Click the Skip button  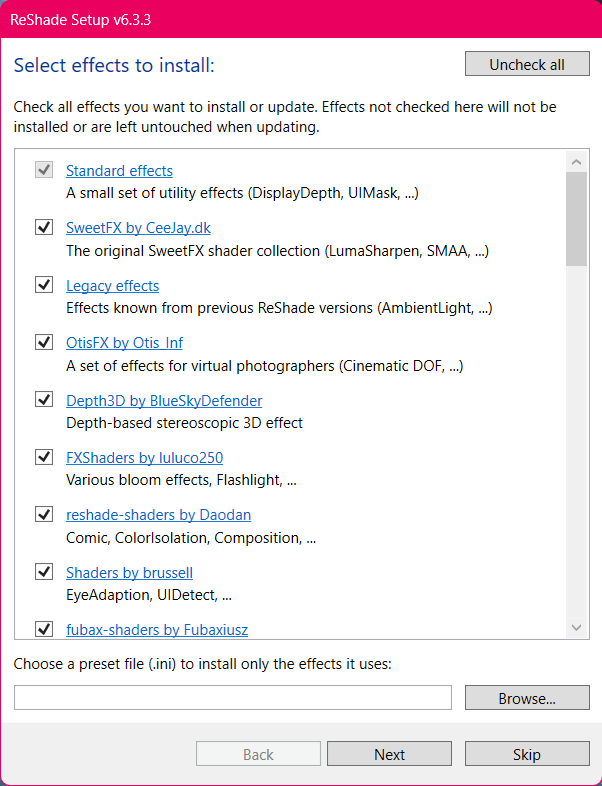pos(527,754)
